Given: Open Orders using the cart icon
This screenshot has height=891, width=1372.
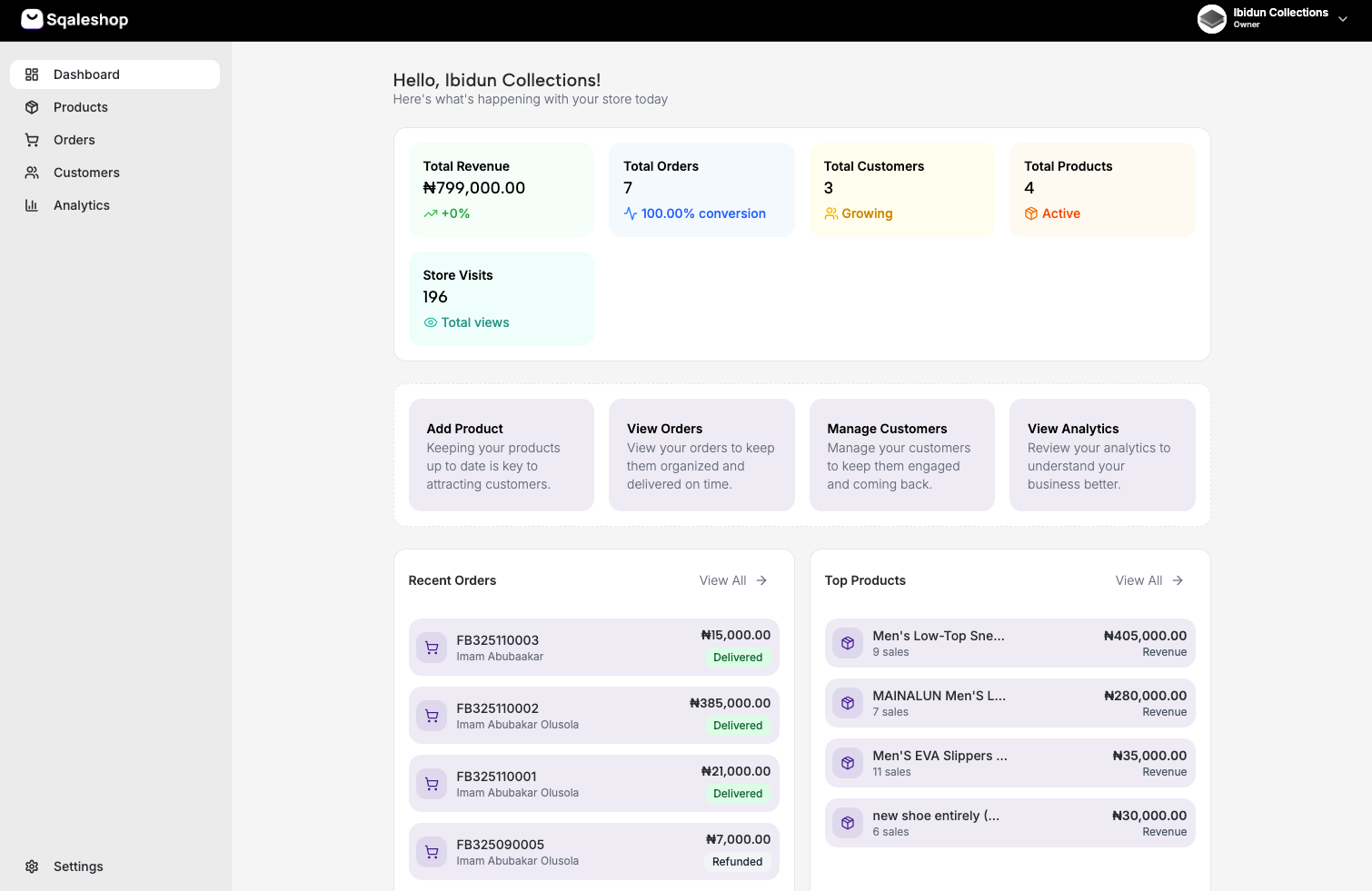Looking at the screenshot, I should click(x=33, y=140).
